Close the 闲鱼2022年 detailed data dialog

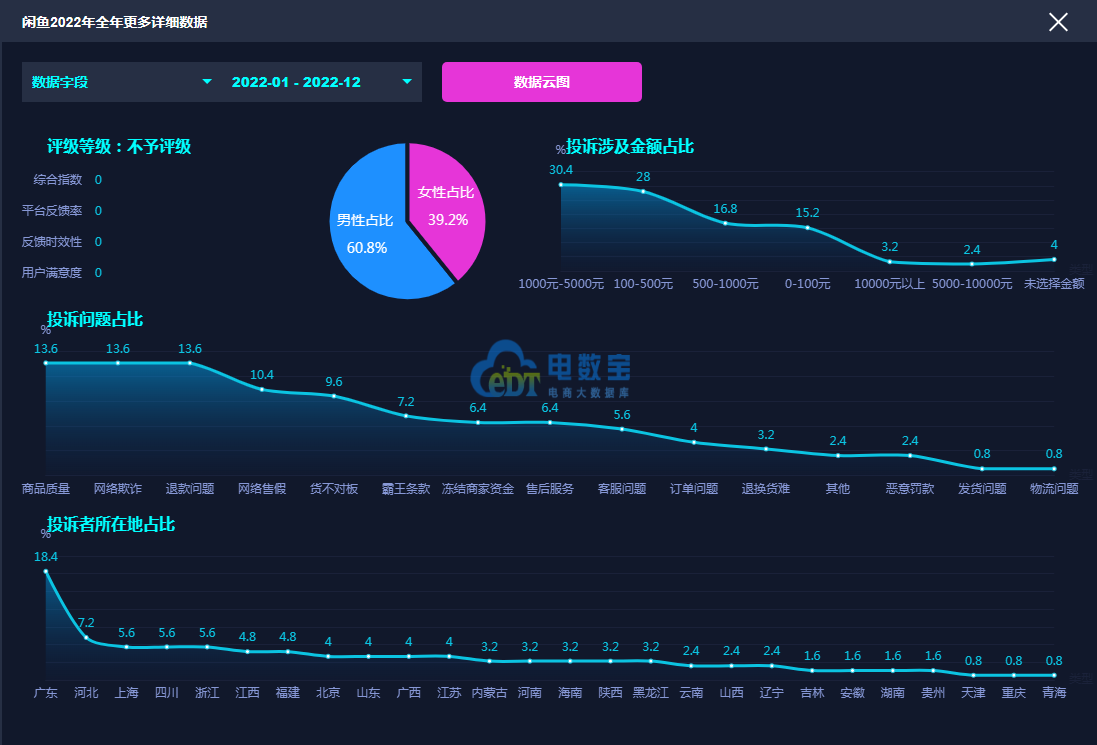coord(1058,22)
